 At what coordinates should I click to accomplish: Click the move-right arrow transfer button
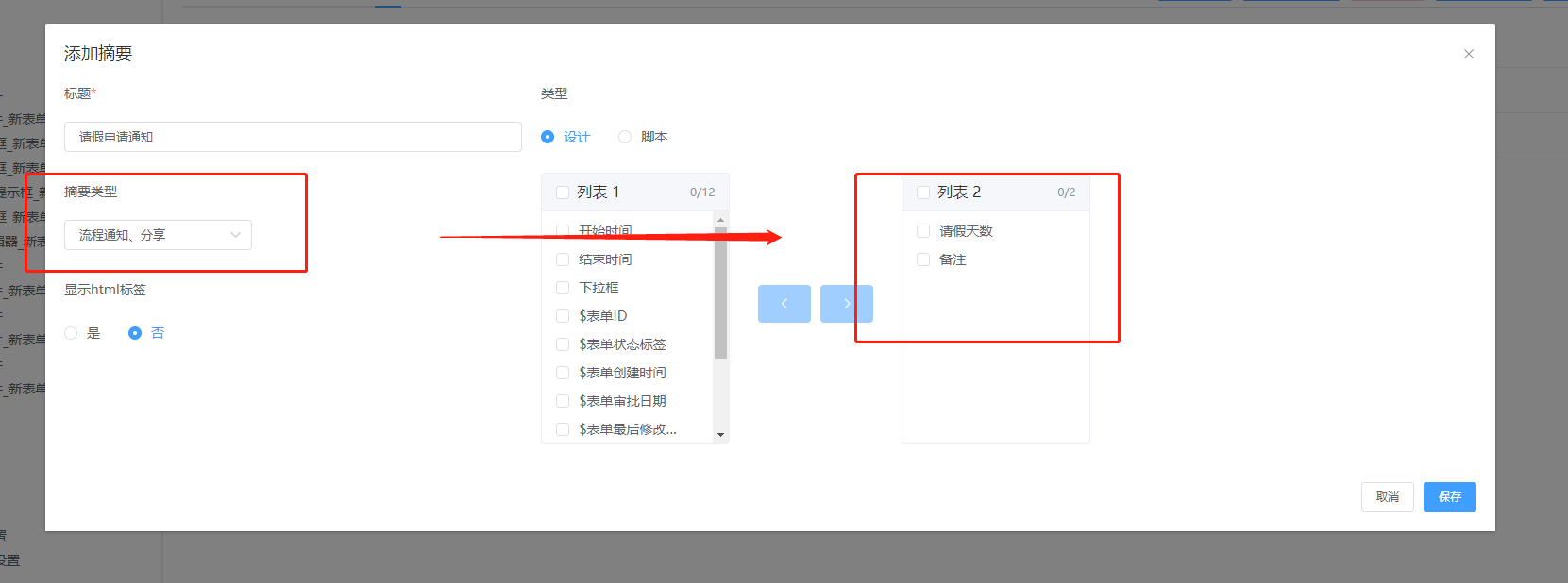pyautogui.click(x=846, y=304)
